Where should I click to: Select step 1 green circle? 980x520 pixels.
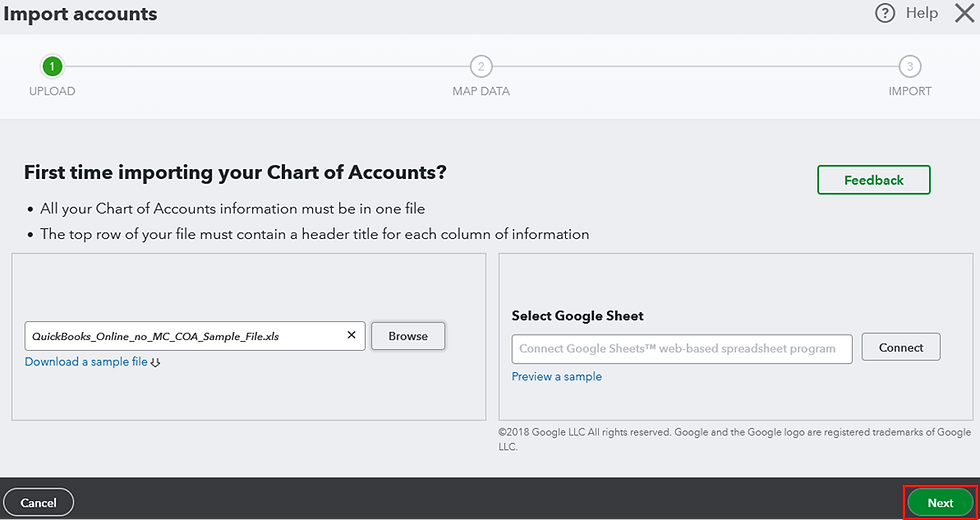click(52, 67)
